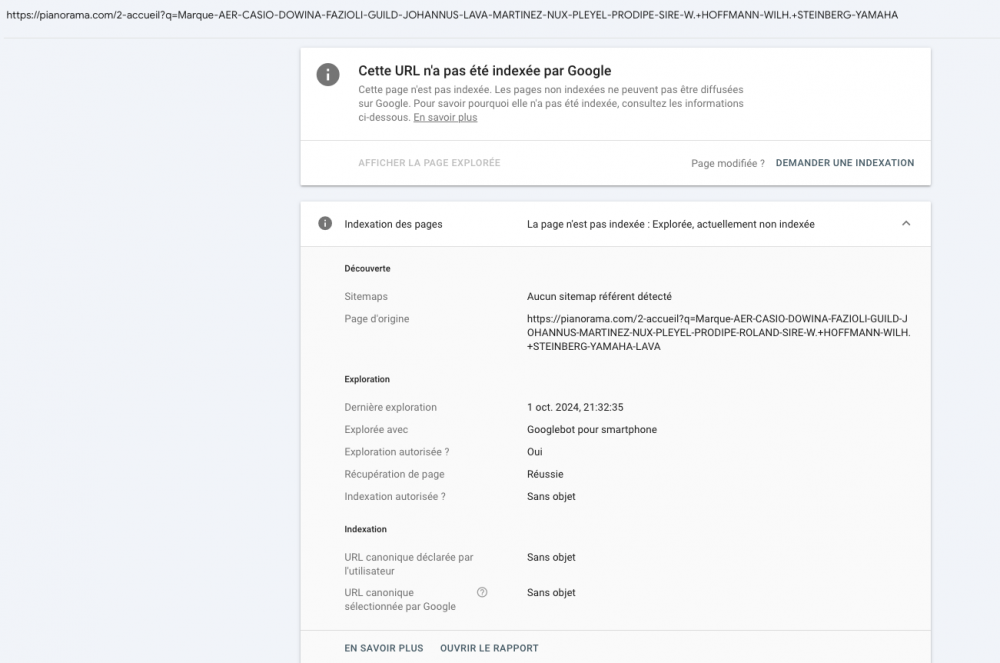Click Sans objet next to URL canonique déclarée par l'utilisateur

pyautogui.click(x=551, y=557)
